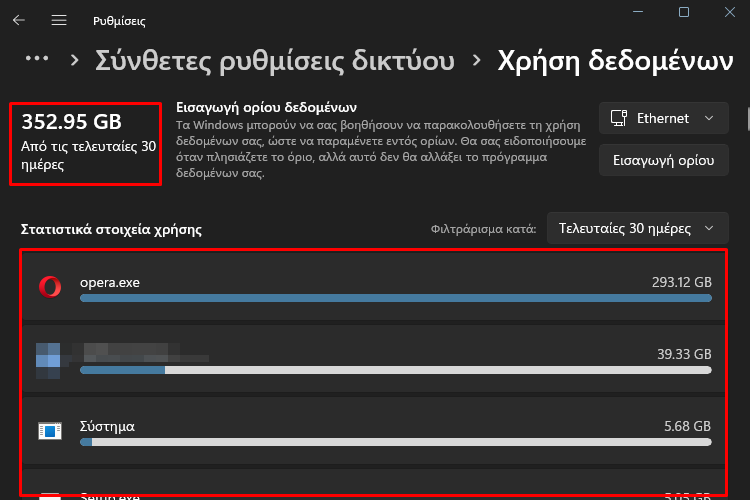Click the Εισαγωγή ορίου δεδομένων heading

266,107
